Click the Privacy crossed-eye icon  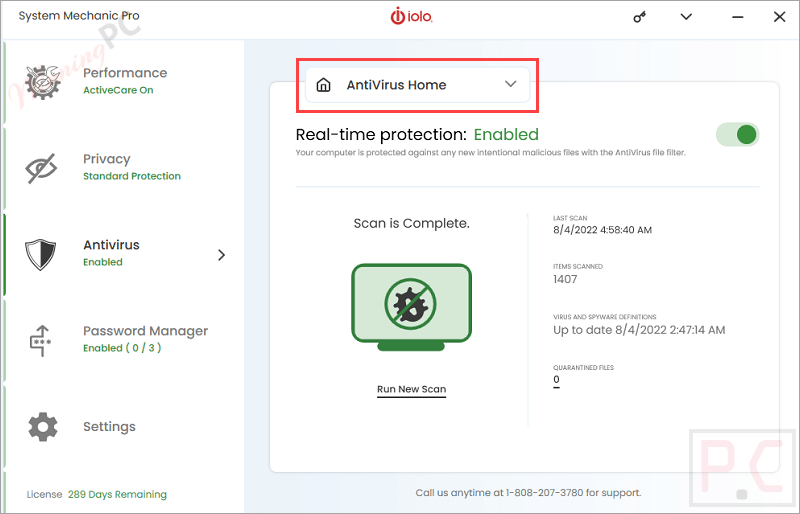[41, 168]
